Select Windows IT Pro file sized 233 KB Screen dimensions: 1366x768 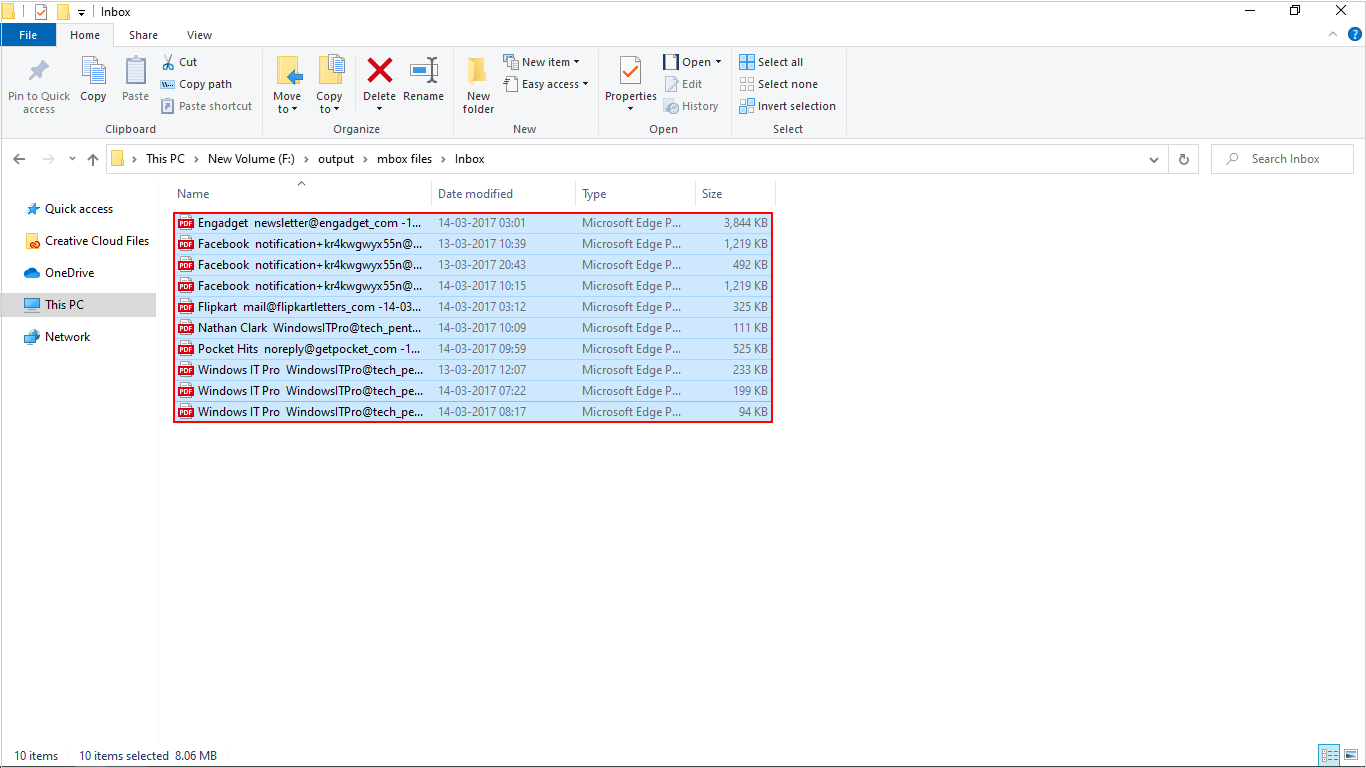(x=473, y=370)
